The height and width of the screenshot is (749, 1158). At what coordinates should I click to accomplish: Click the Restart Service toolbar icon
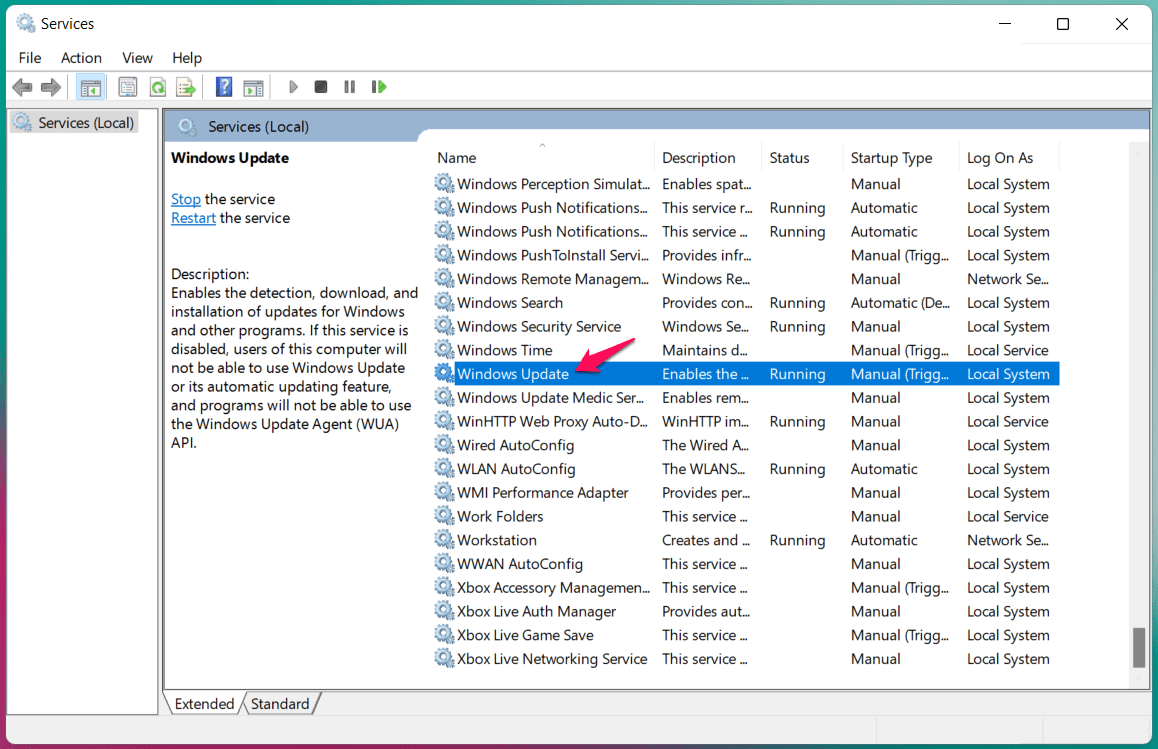pyautogui.click(x=379, y=87)
